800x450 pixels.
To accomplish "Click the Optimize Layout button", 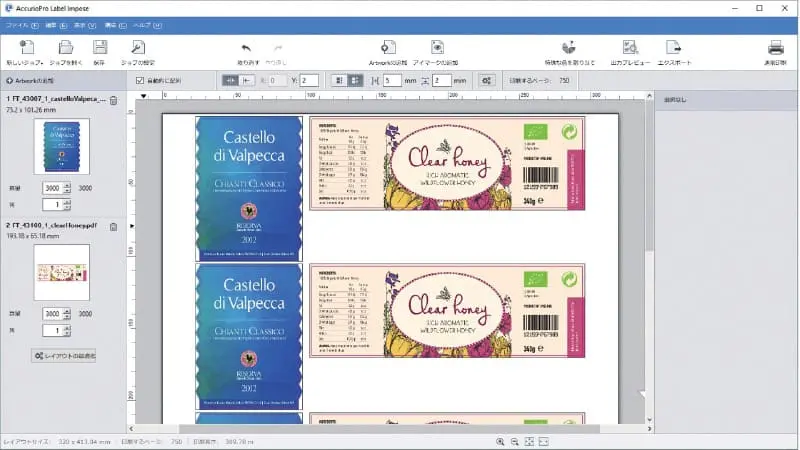I will [x=64, y=356].
